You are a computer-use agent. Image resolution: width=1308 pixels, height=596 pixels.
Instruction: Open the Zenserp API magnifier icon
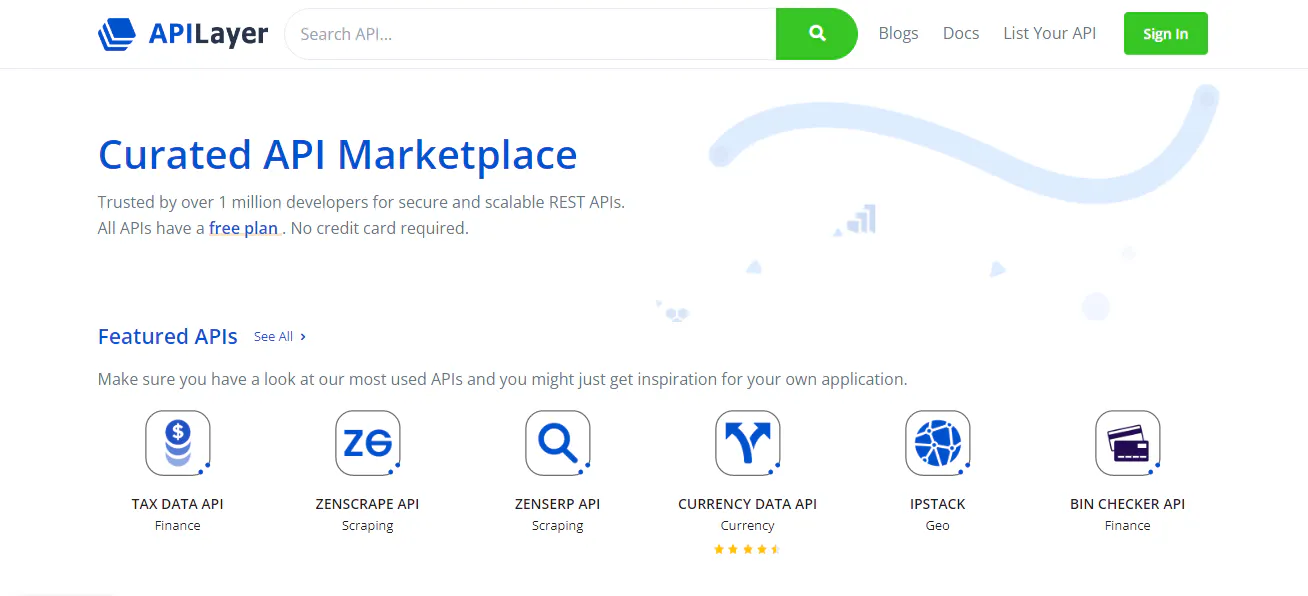tap(558, 443)
